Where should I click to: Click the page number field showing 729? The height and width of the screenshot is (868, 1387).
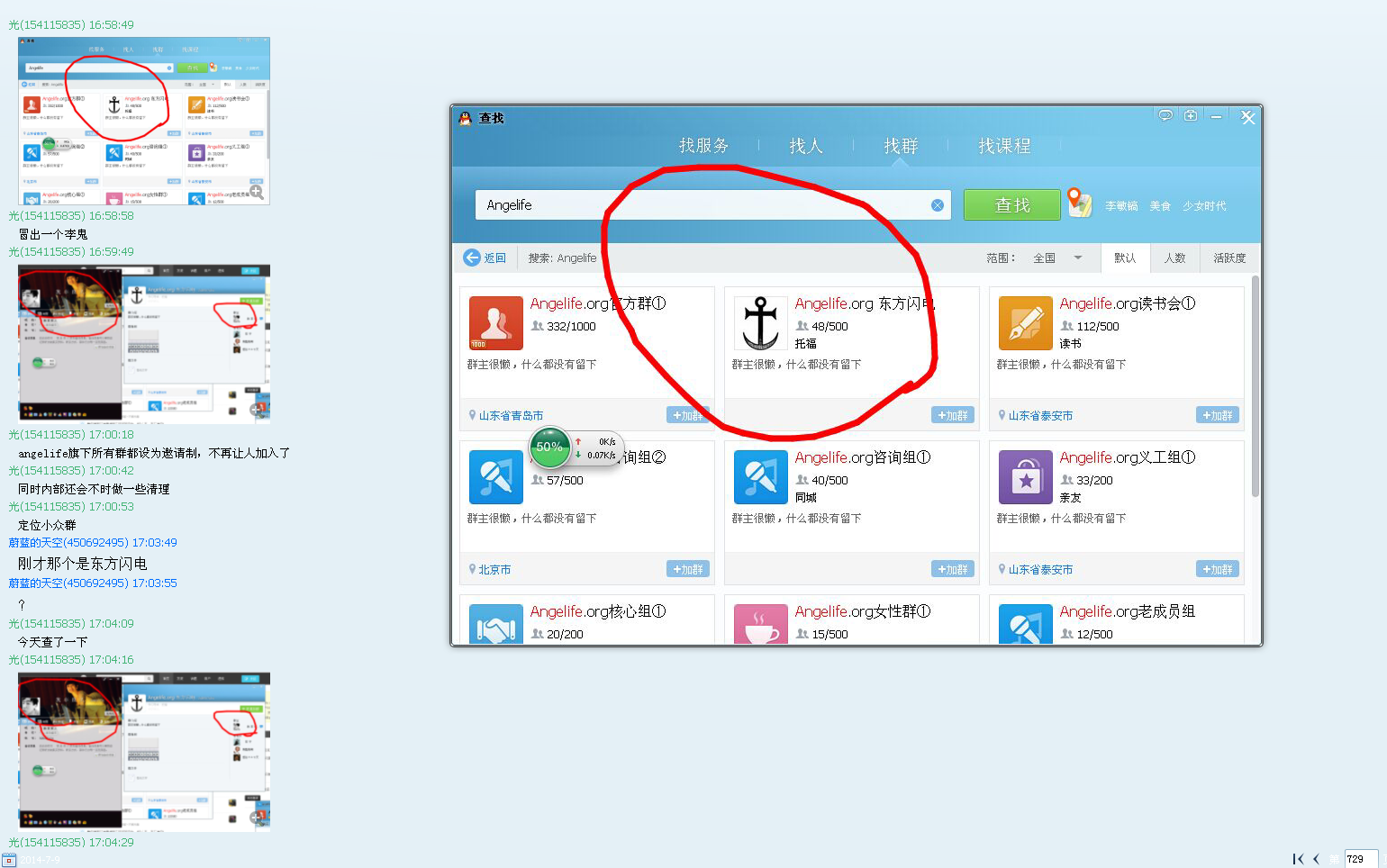(1359, 859)
